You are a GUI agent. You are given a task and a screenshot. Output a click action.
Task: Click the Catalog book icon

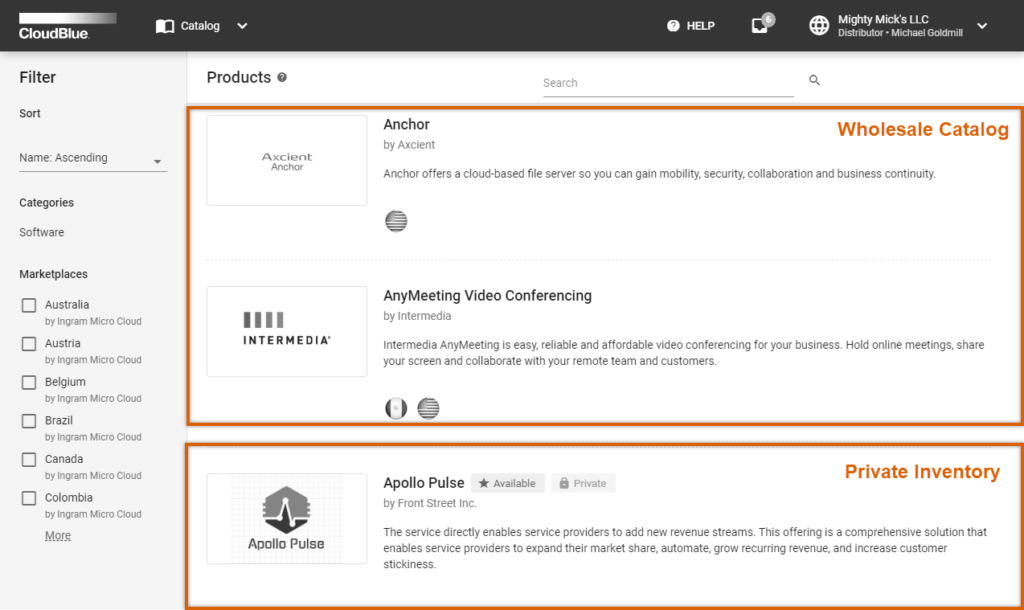coord(165,26)
